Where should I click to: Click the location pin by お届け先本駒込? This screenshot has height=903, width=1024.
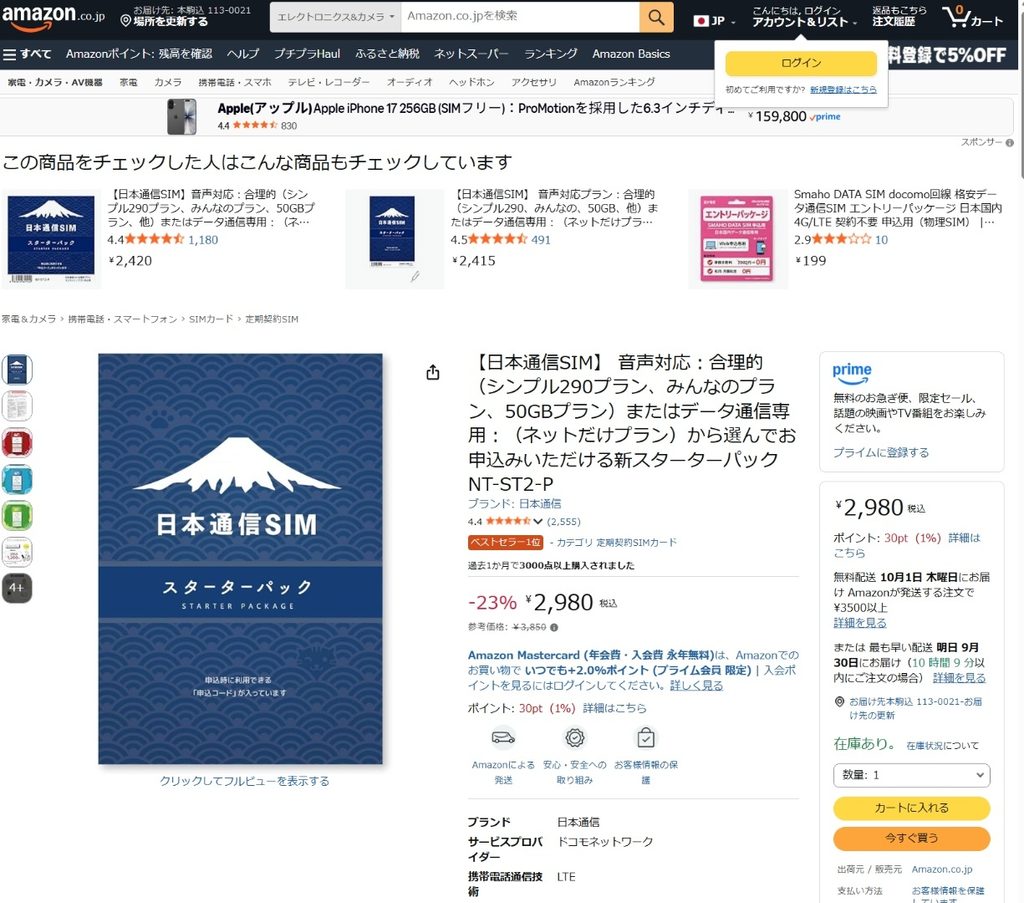pos(840,702)
